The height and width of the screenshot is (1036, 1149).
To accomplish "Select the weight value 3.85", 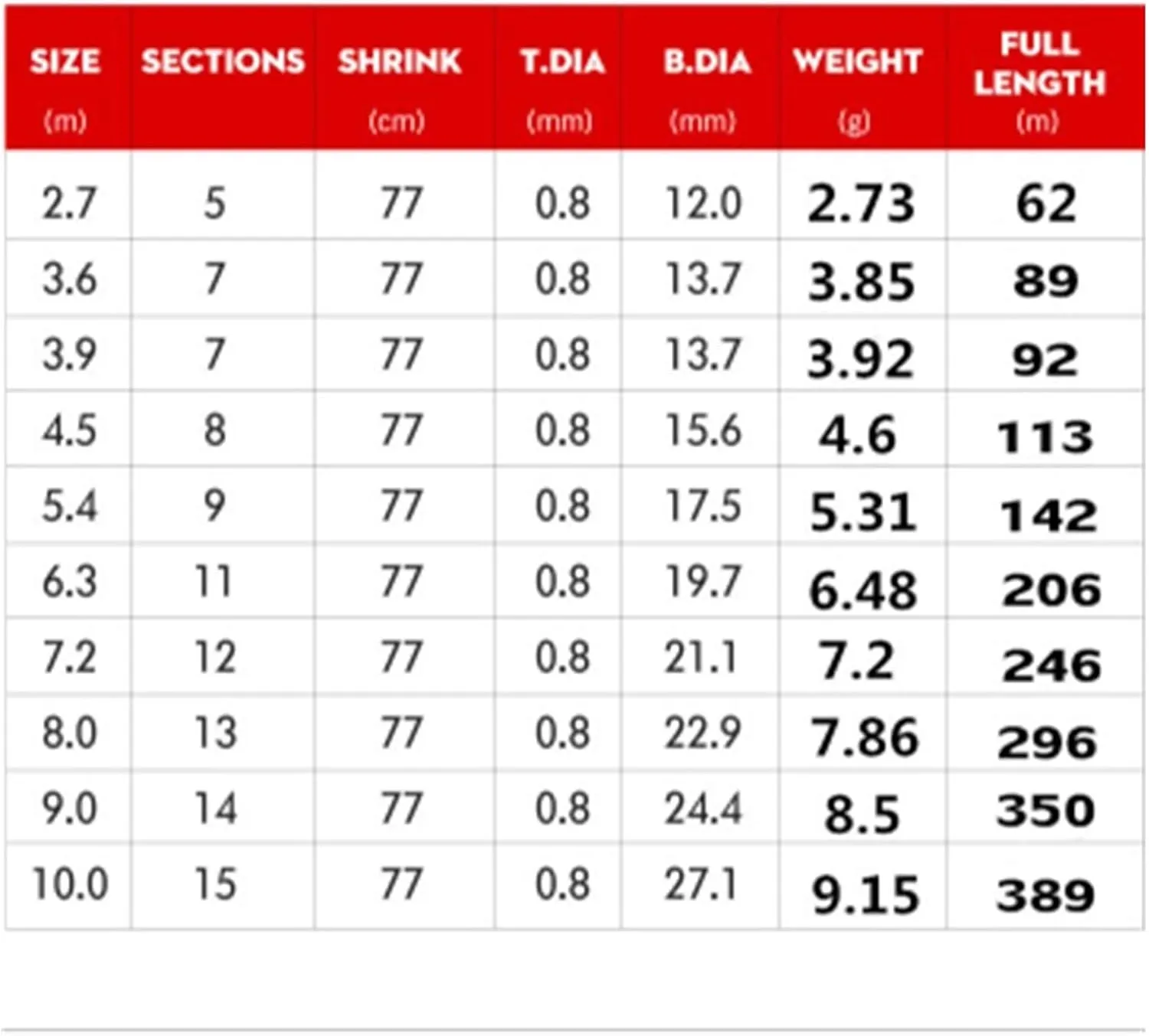I will click(x=862, y=281).
